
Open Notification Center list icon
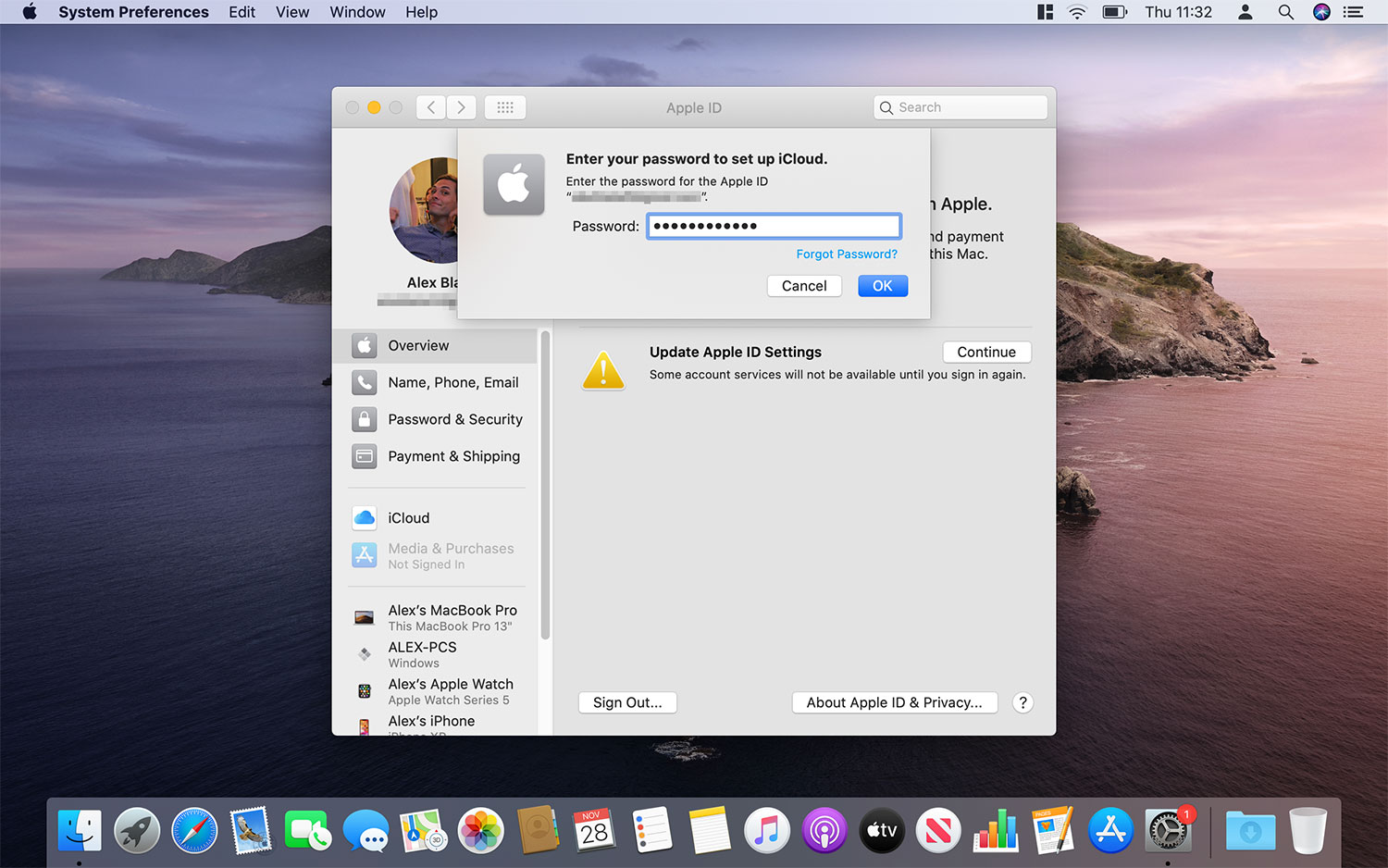pos(1354,12)
